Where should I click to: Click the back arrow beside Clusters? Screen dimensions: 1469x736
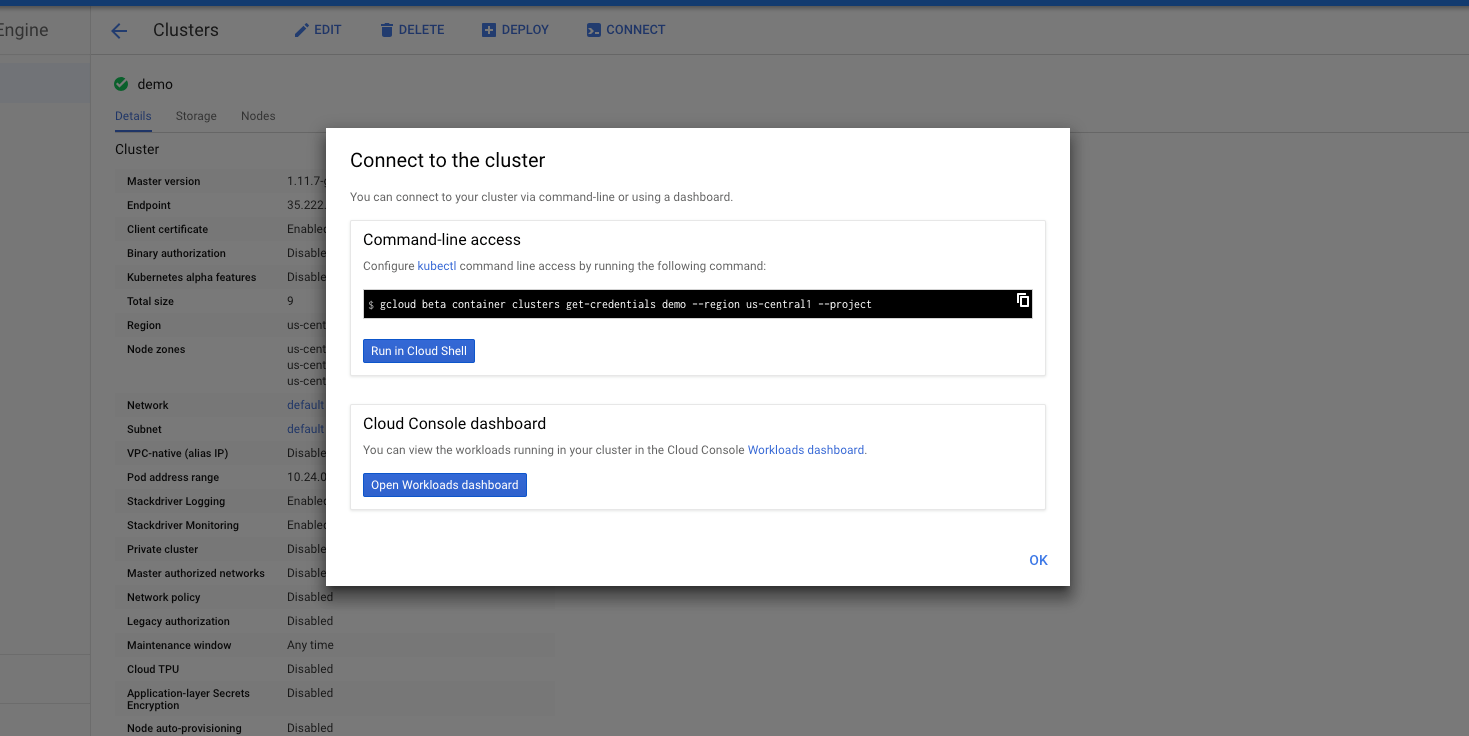coord(119,31)
